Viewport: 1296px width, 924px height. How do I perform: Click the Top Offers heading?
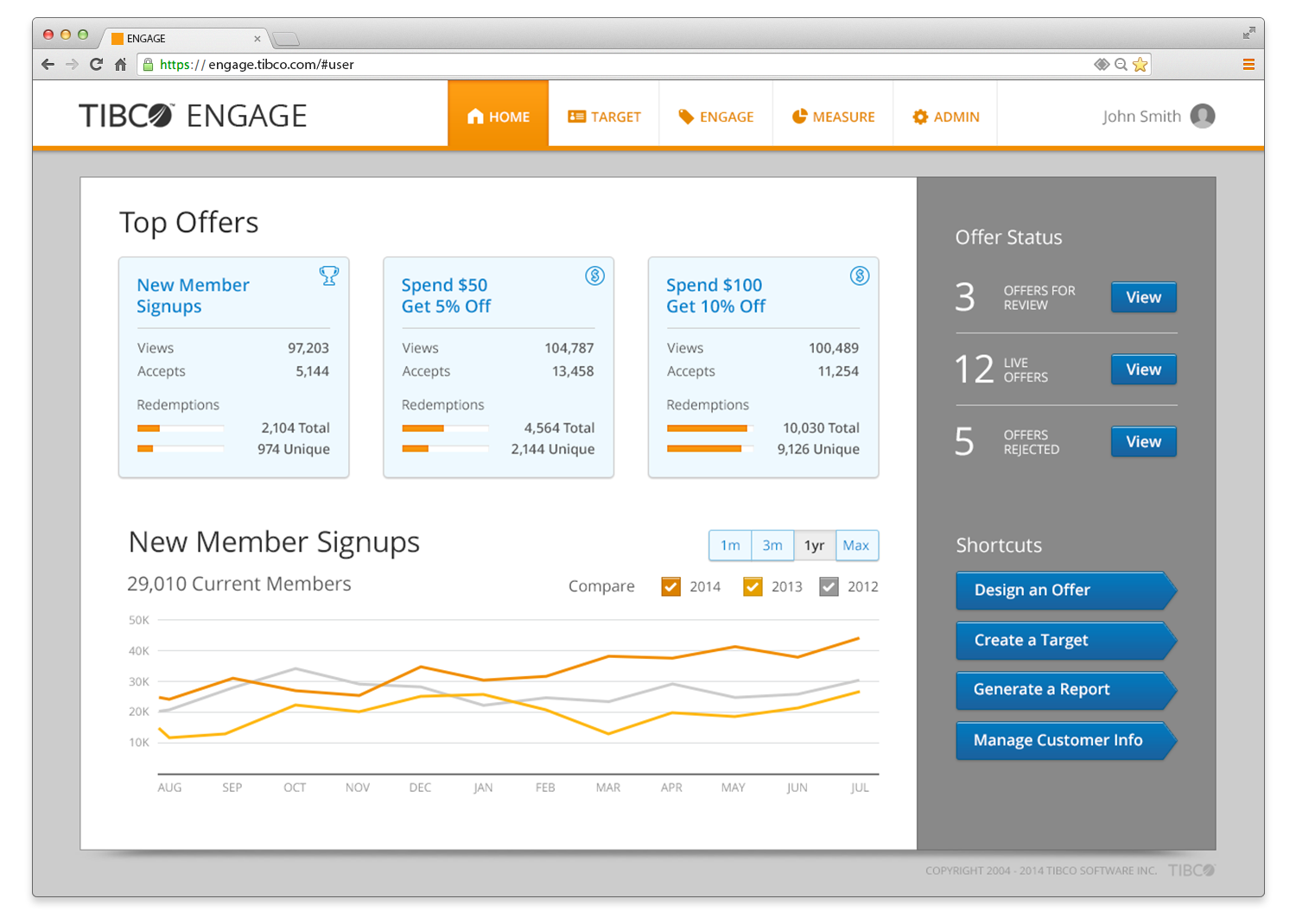point(188,223)
